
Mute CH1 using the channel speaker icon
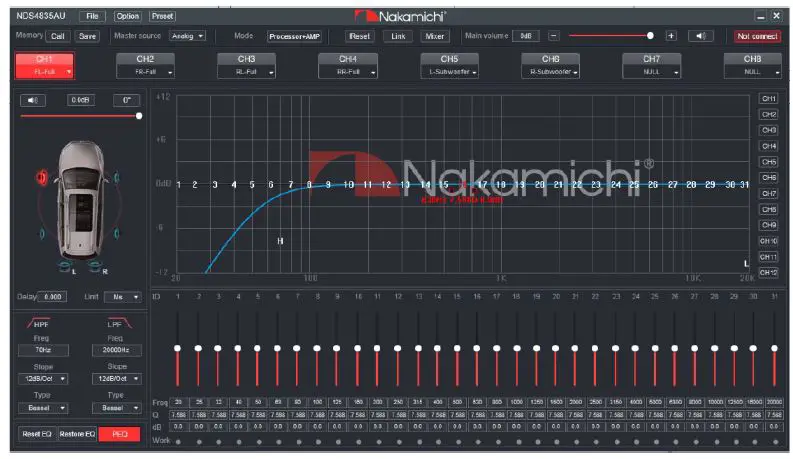coord(33,100)
